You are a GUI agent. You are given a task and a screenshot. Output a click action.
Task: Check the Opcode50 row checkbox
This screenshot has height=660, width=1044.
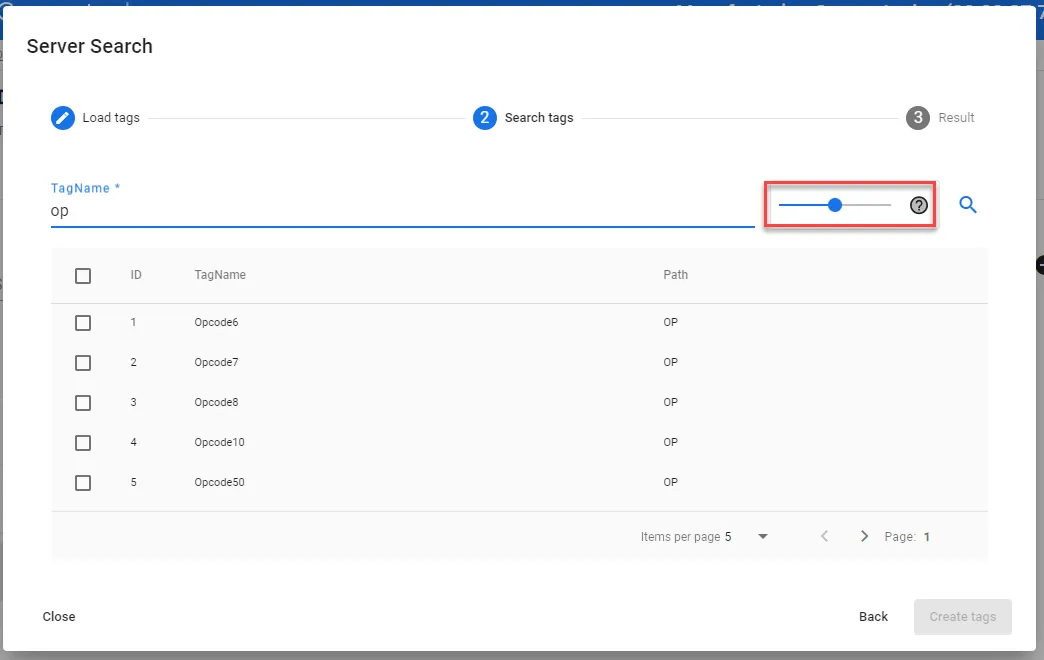click(x=83, y=483)
